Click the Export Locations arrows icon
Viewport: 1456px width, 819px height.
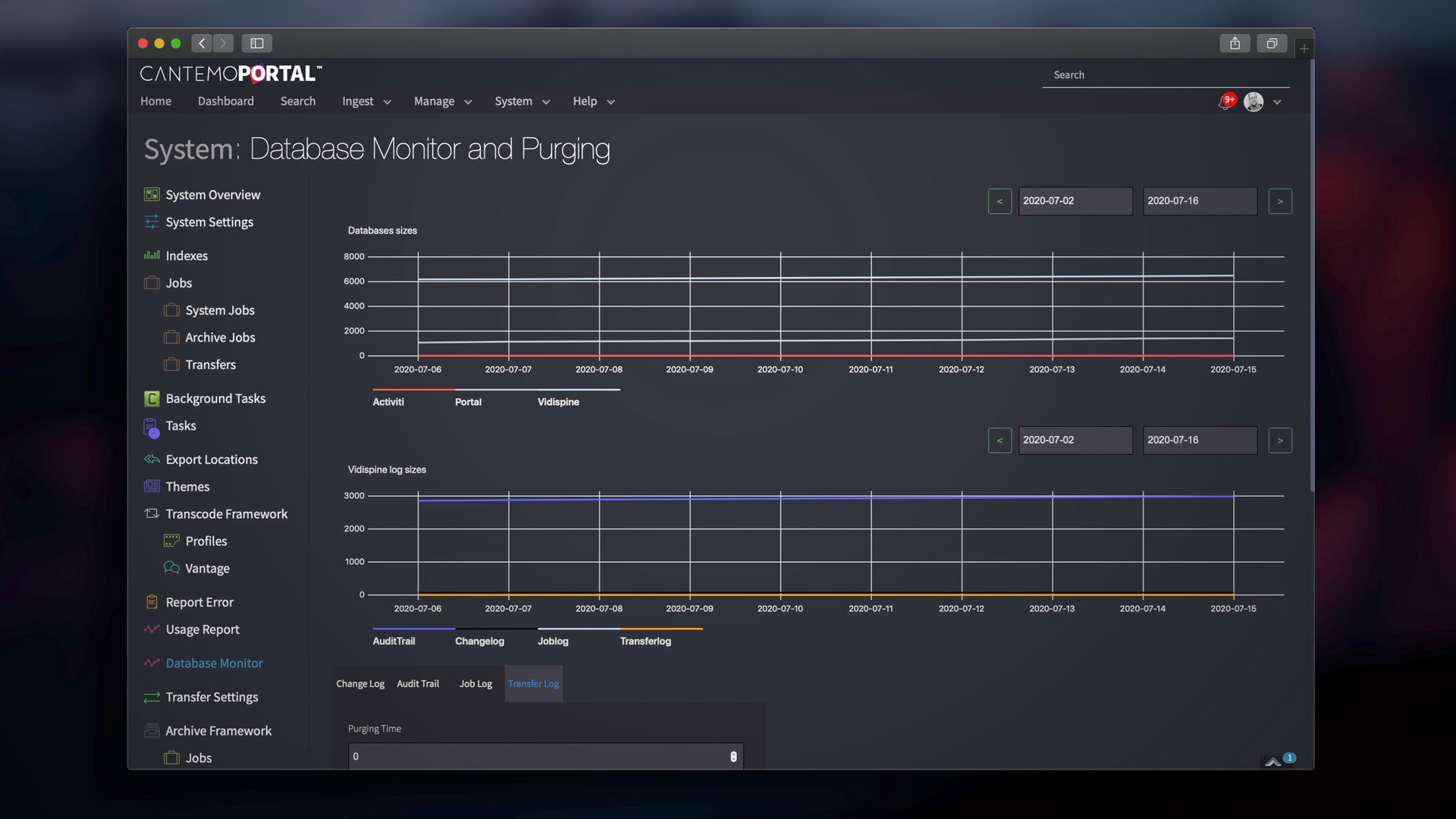(152, 460)
